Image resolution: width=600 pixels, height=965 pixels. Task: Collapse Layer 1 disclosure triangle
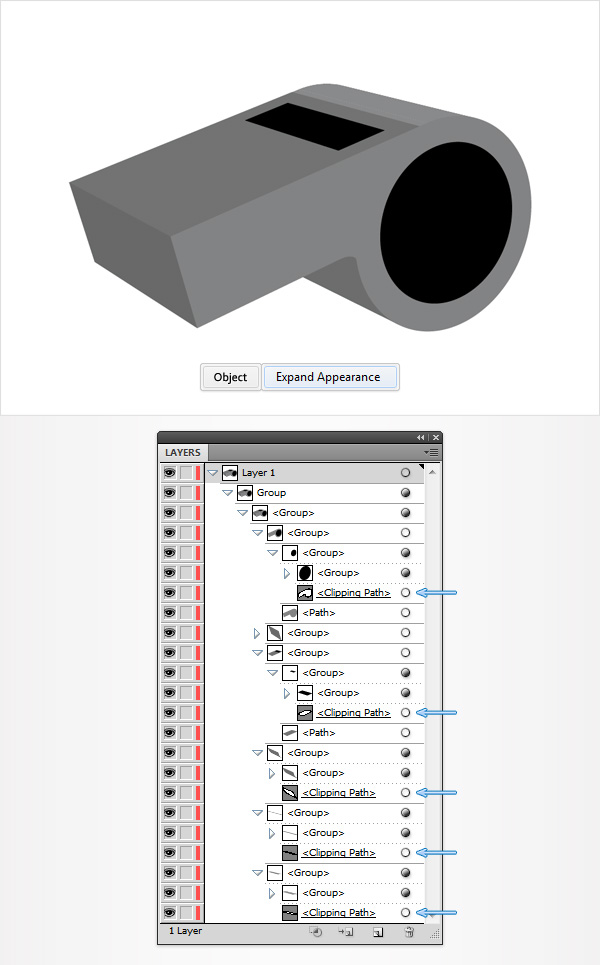click(213, 473)
